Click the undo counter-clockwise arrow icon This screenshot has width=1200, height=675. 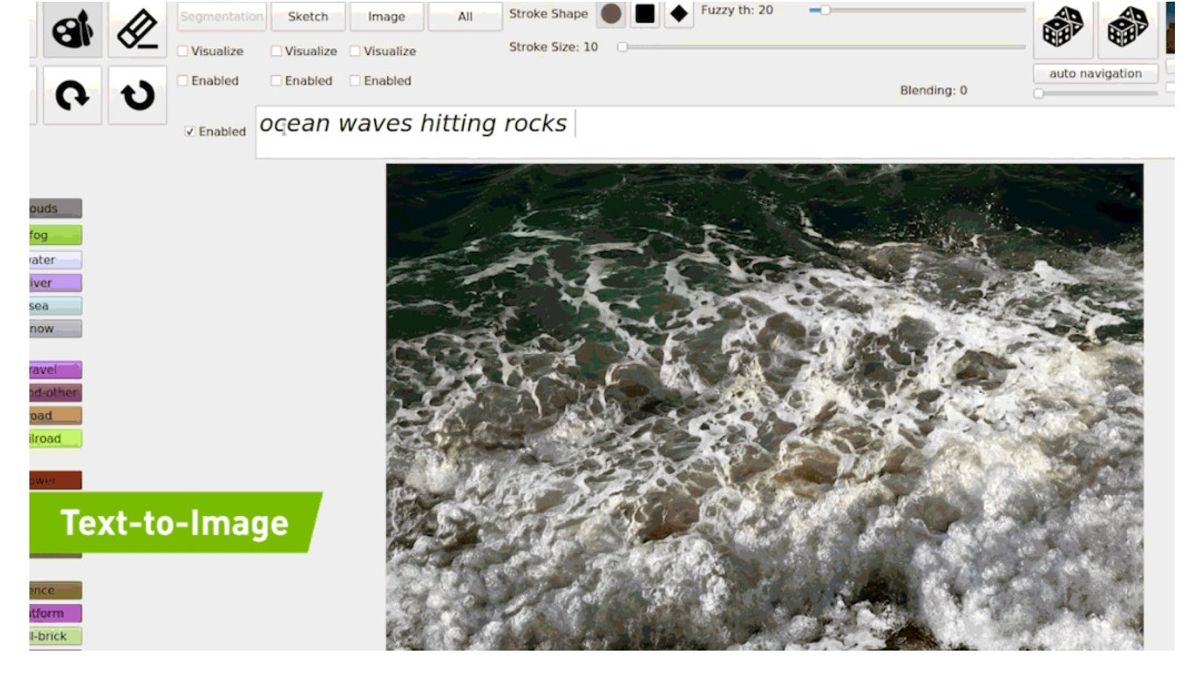(137, 95)
